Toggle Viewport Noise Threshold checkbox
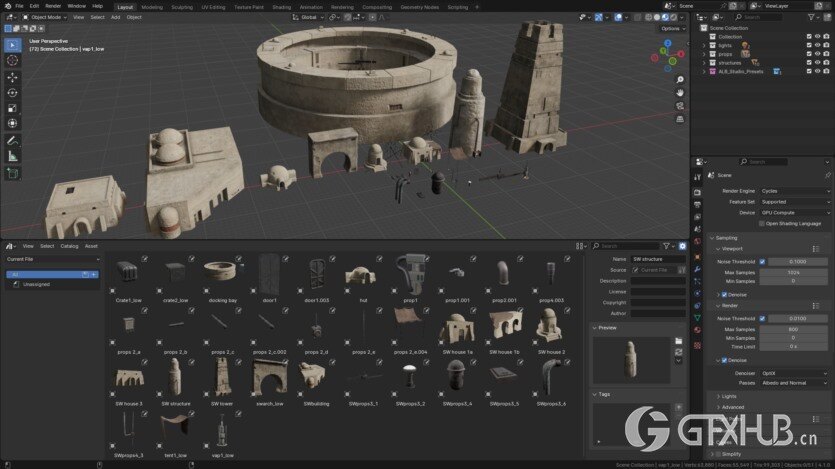The image size is (835, 469). [763, 262]
